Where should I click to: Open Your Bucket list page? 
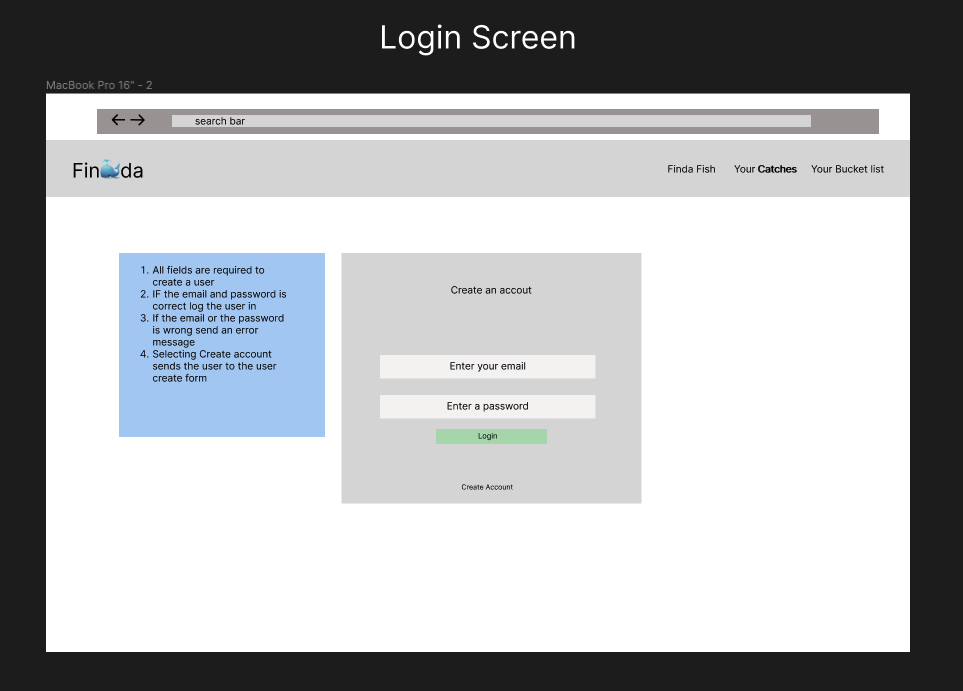pyautogui.click(x=847, y=169)
